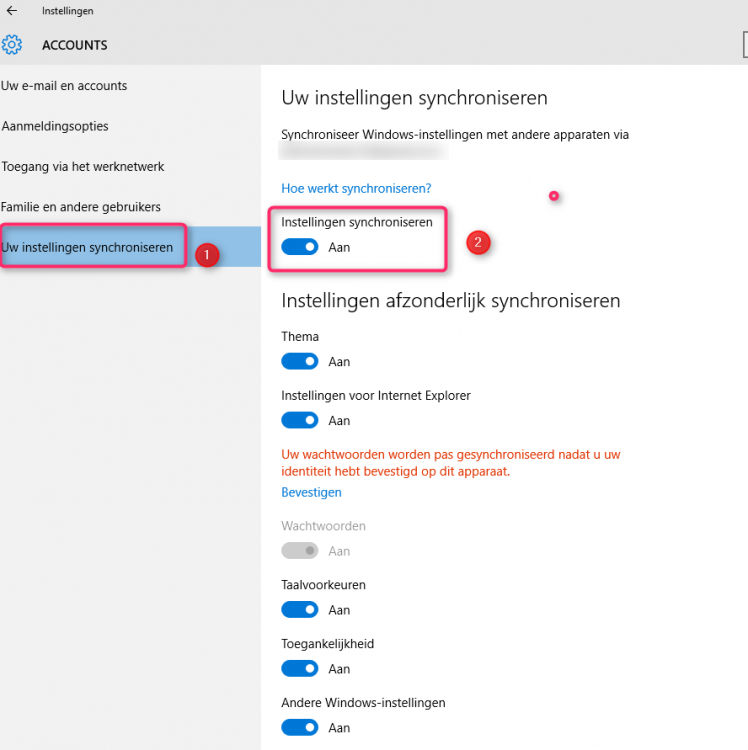
Task: Click the back arrow in title bar
Action: click(x=11, y=11)
